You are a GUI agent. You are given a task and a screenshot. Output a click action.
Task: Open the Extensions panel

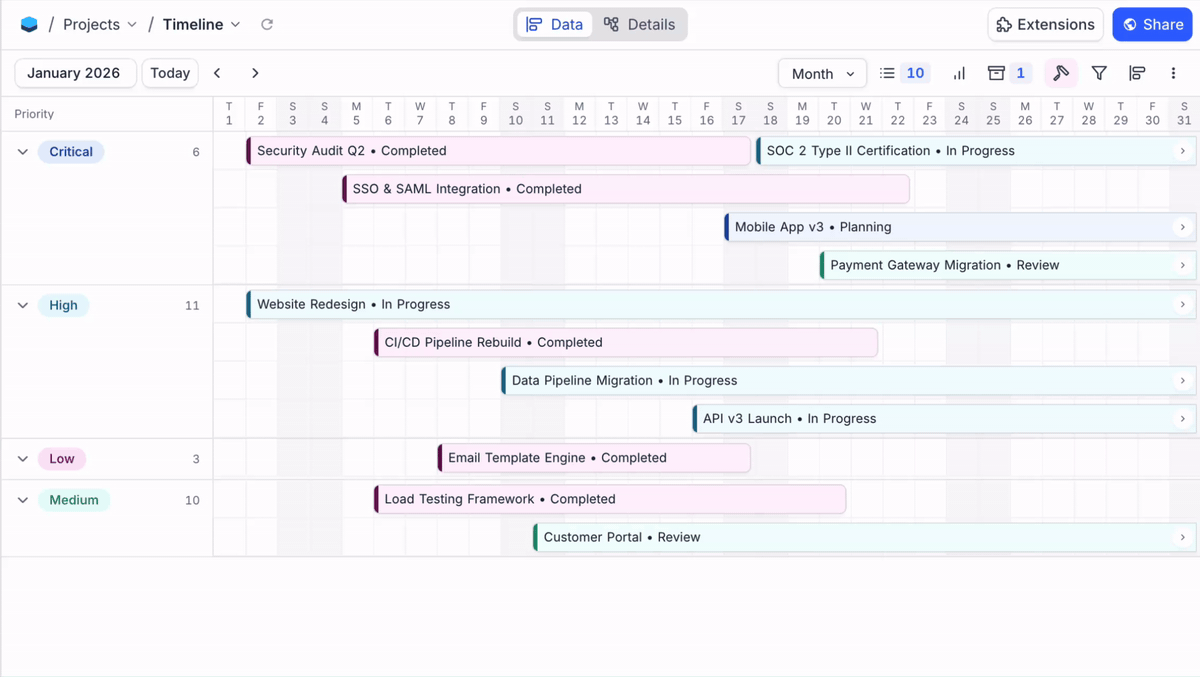1045,24
